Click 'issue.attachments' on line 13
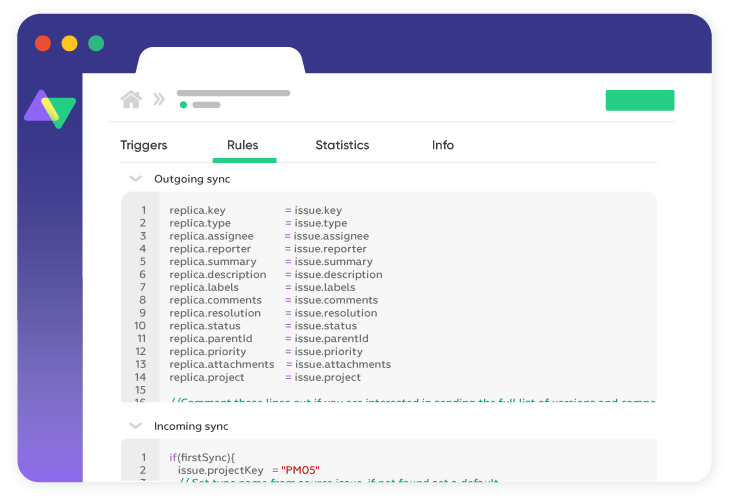 (x=343, y=364)
